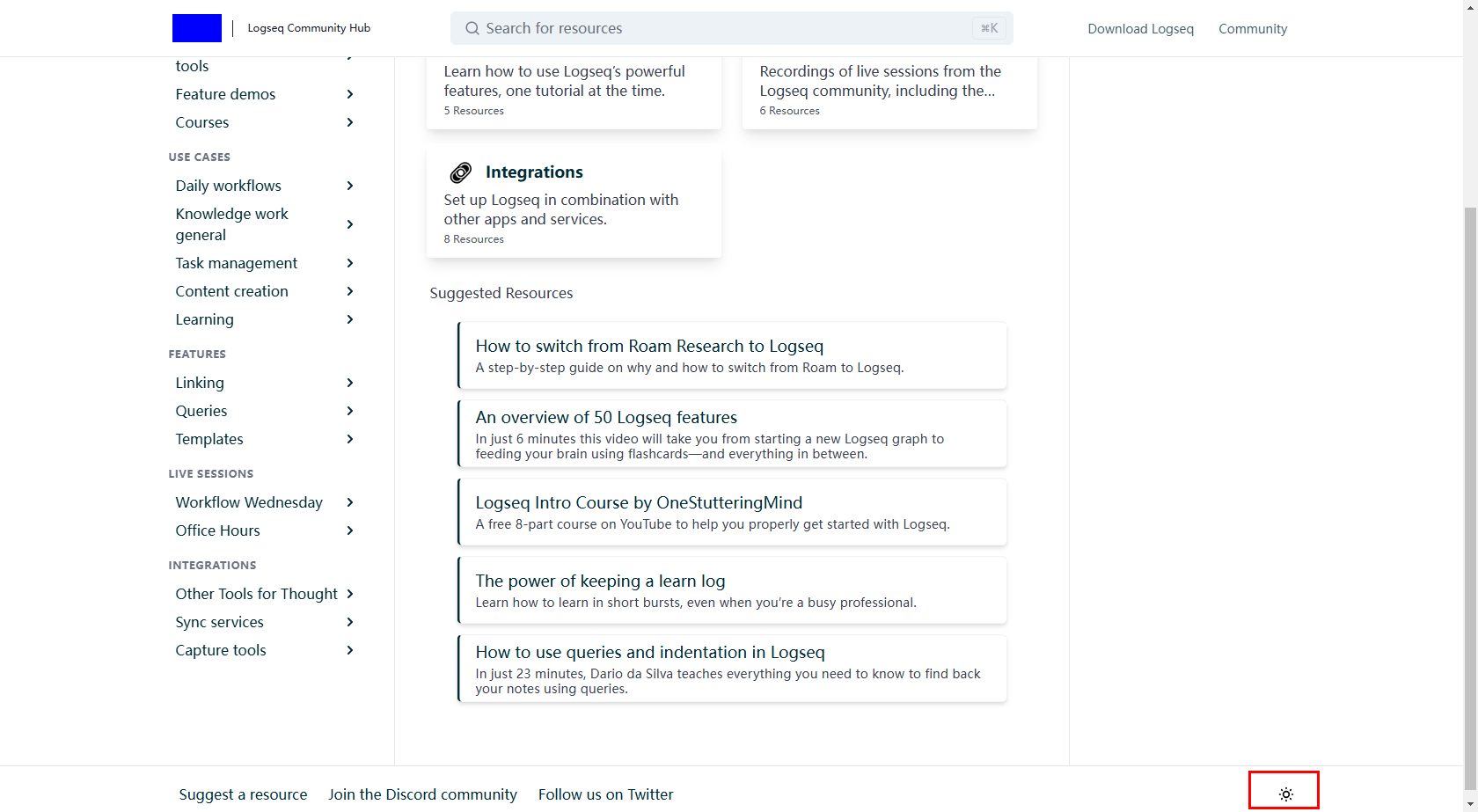Click the search magnifier icon

pos(472,28)
